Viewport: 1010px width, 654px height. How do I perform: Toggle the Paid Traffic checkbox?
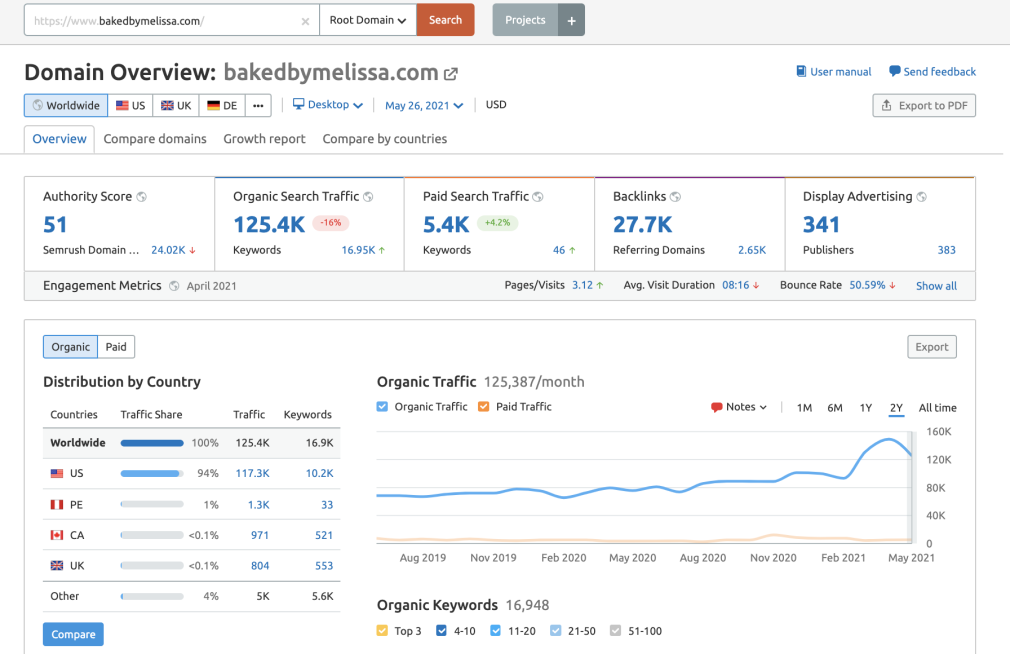click(x=484, y=407)
